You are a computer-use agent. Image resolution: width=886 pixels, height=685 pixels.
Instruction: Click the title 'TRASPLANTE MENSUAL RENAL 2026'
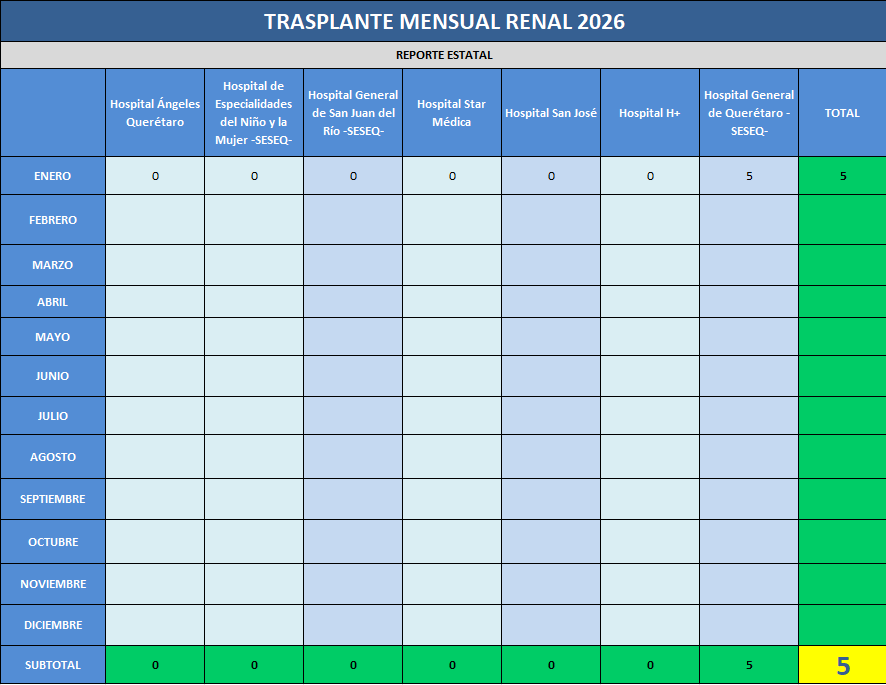[443, 21]
